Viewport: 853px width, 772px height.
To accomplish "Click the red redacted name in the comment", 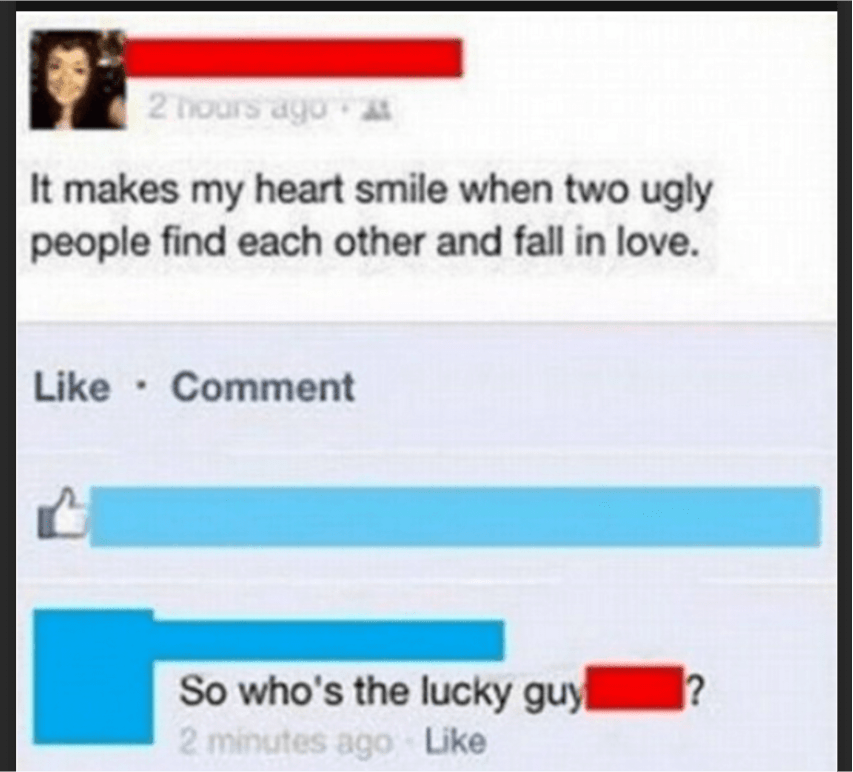I will pyautogui.click(x=634, y=688).
